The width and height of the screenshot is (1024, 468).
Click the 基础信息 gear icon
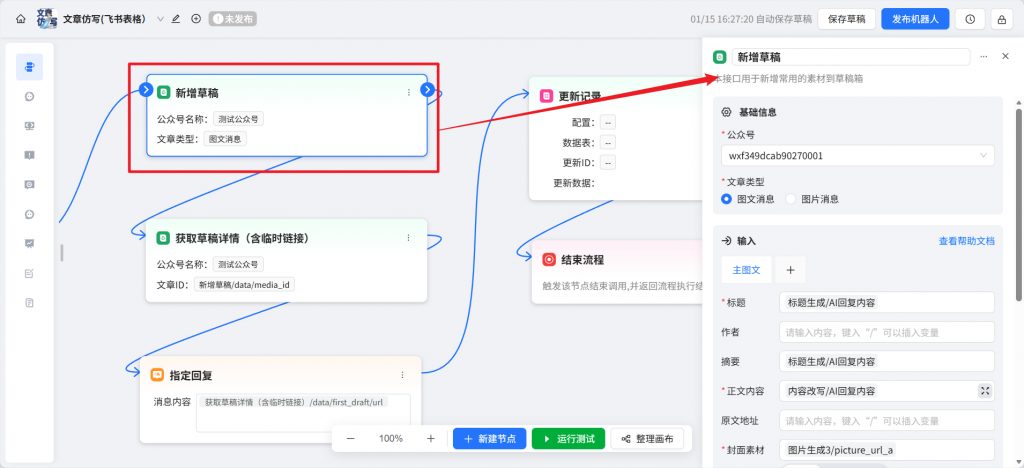coord(726,112)
